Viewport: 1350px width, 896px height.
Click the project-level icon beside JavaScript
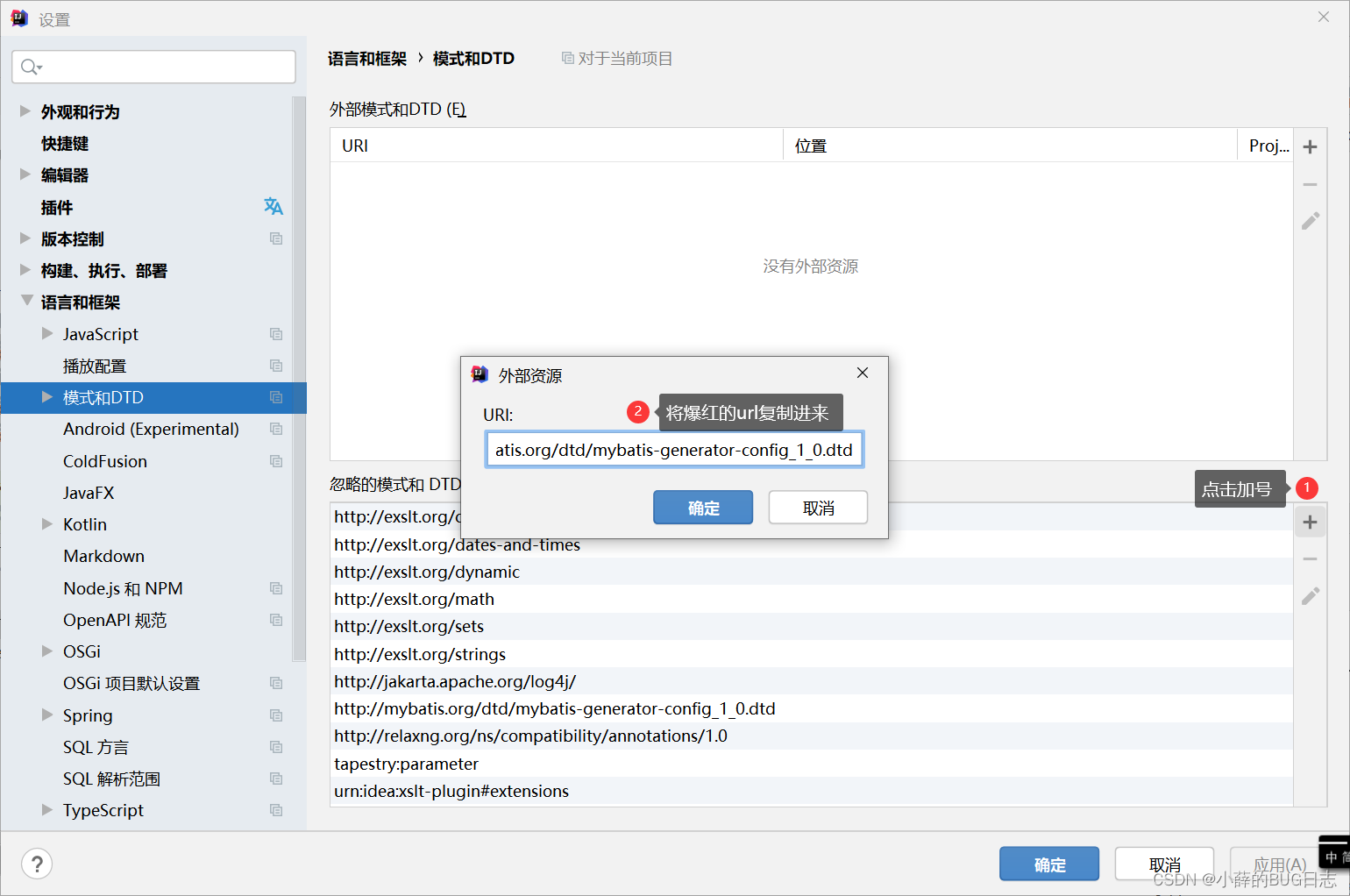click(x=276, y=334)
